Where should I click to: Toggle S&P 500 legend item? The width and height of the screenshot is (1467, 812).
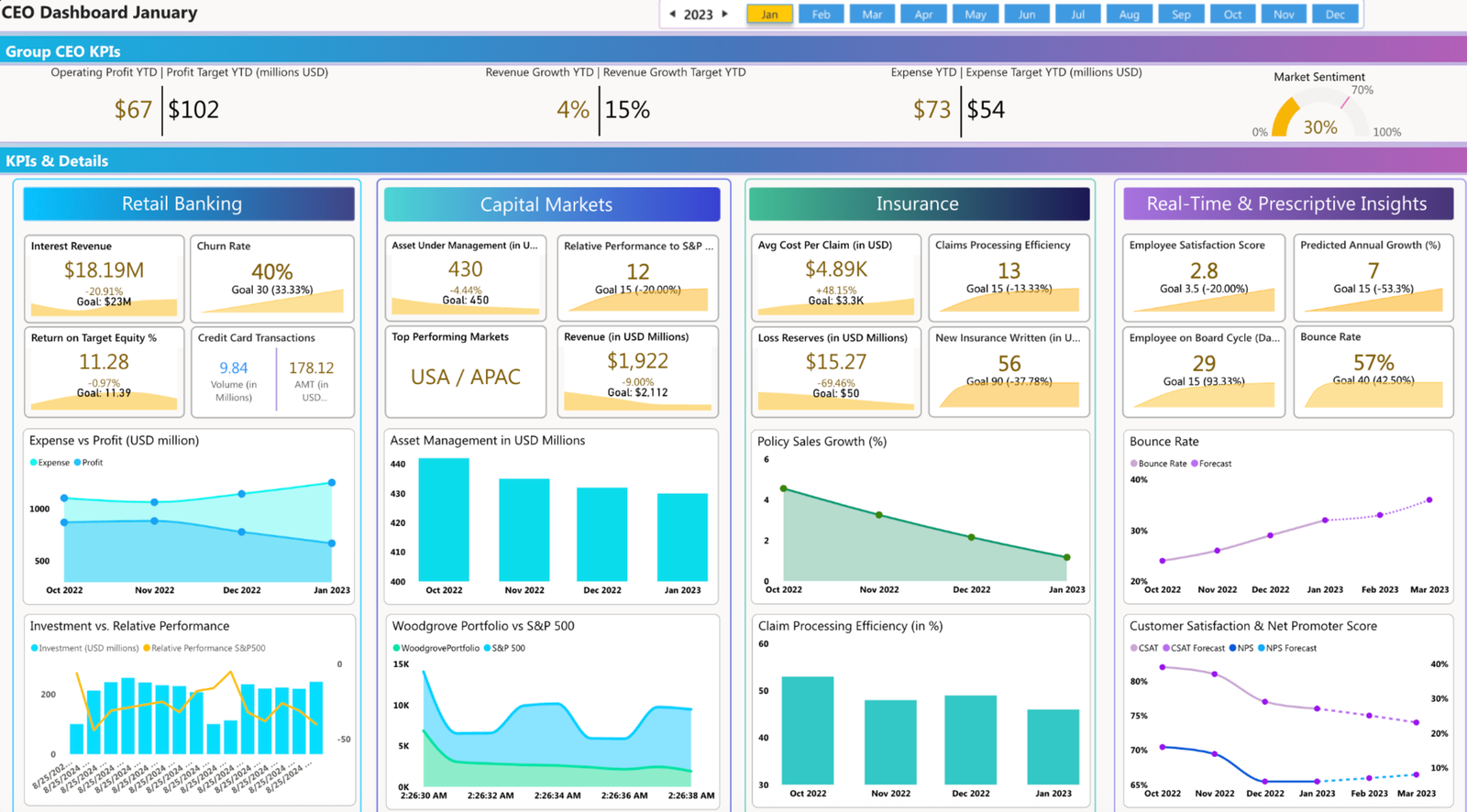click(504, 648)
